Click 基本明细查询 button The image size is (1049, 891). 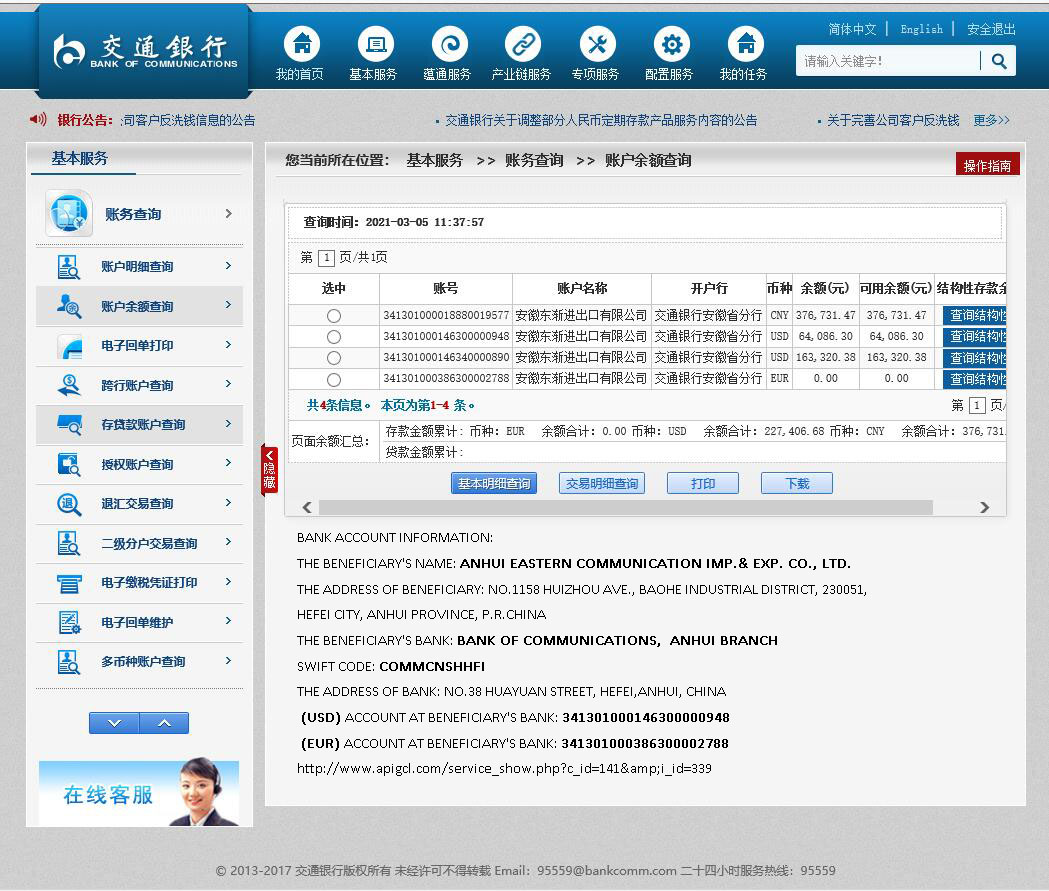(x=494, y=483)
